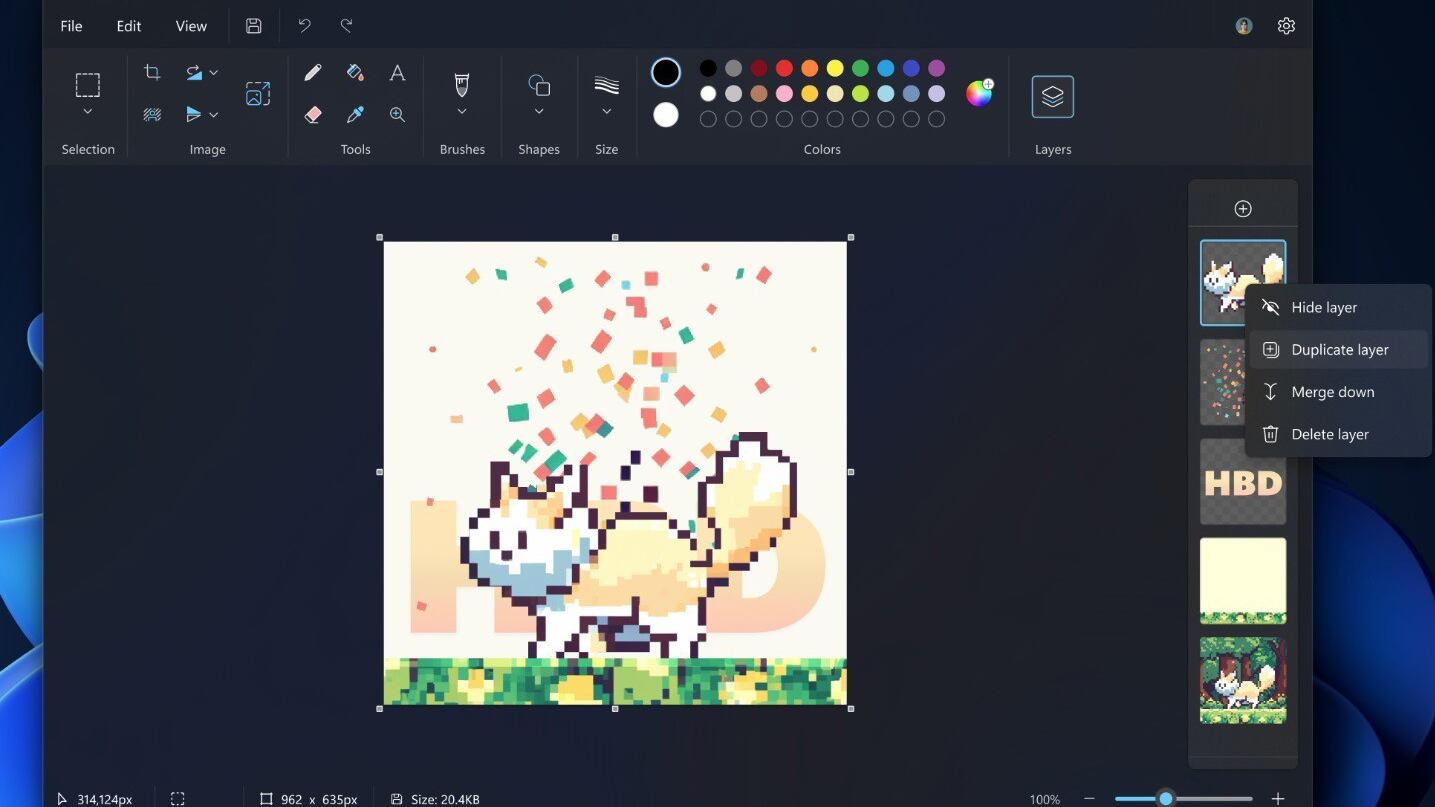The height and width of the screenshot is (807, 1435).
Task: Select the Eraser tool
Action: [x=313, y=115]
